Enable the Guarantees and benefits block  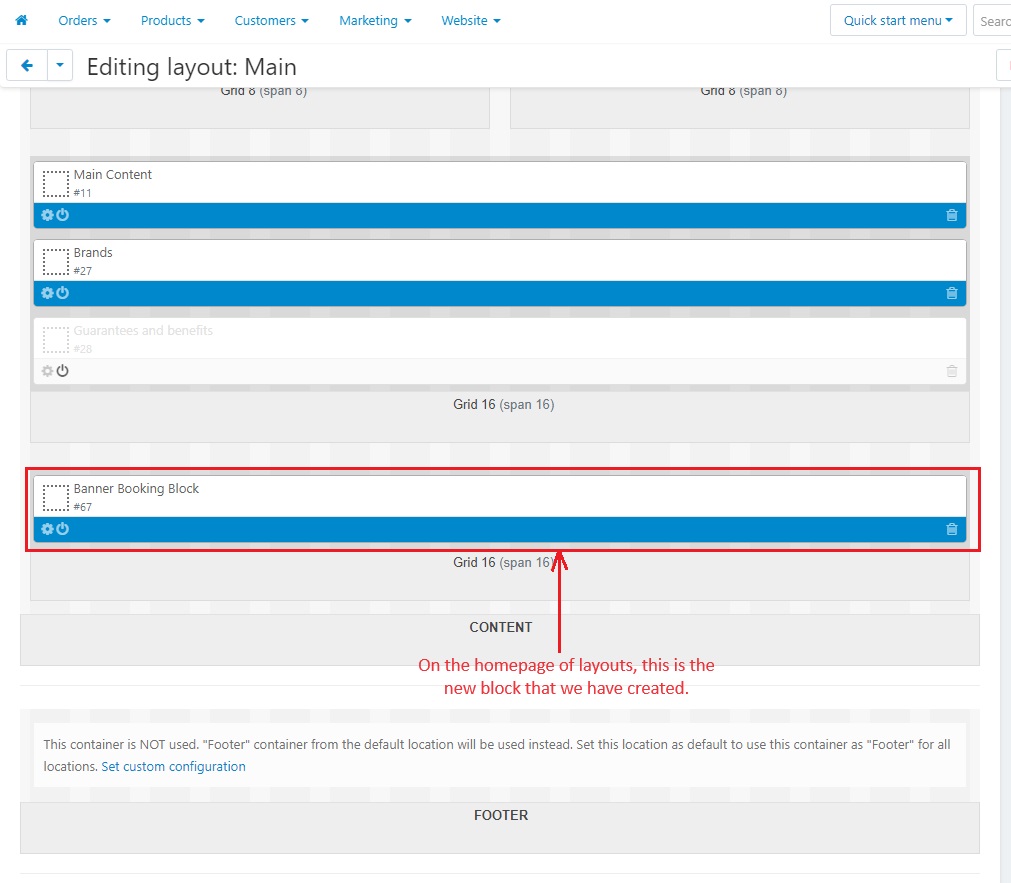(x=63, y=371)
